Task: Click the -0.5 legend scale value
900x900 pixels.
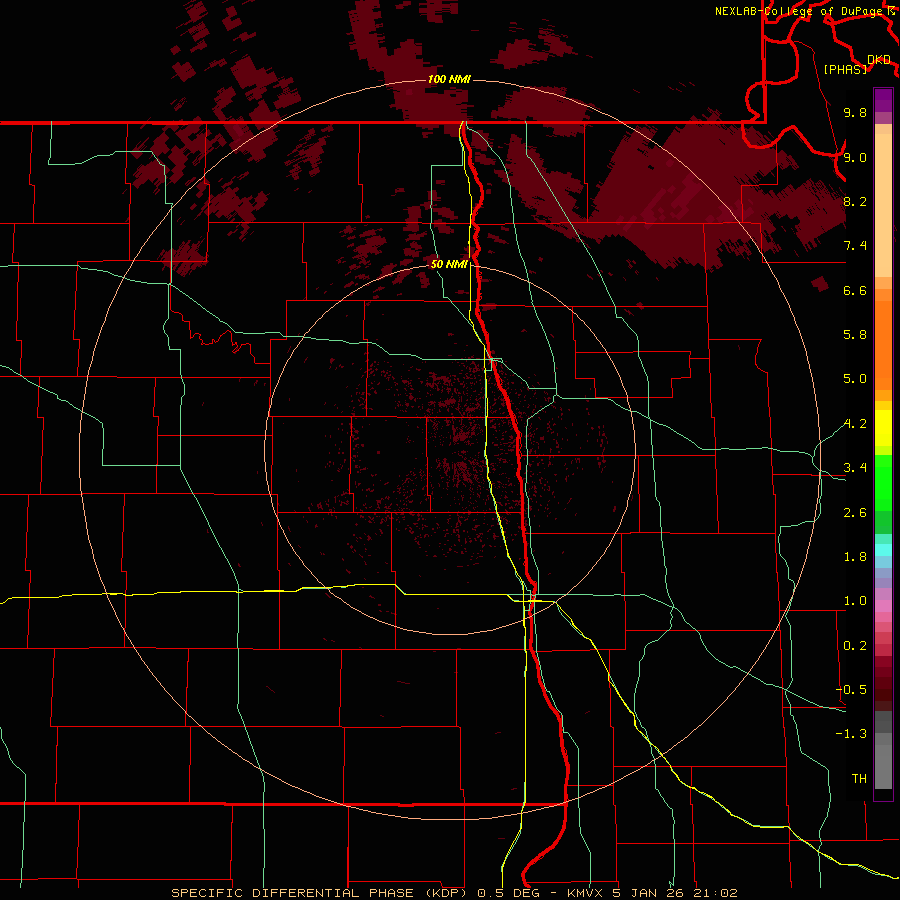Action: tap(851, 690)
